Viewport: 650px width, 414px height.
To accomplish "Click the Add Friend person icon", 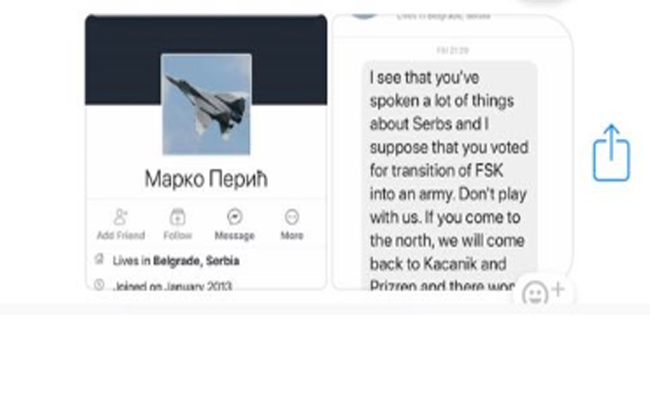I will [120, 217].
